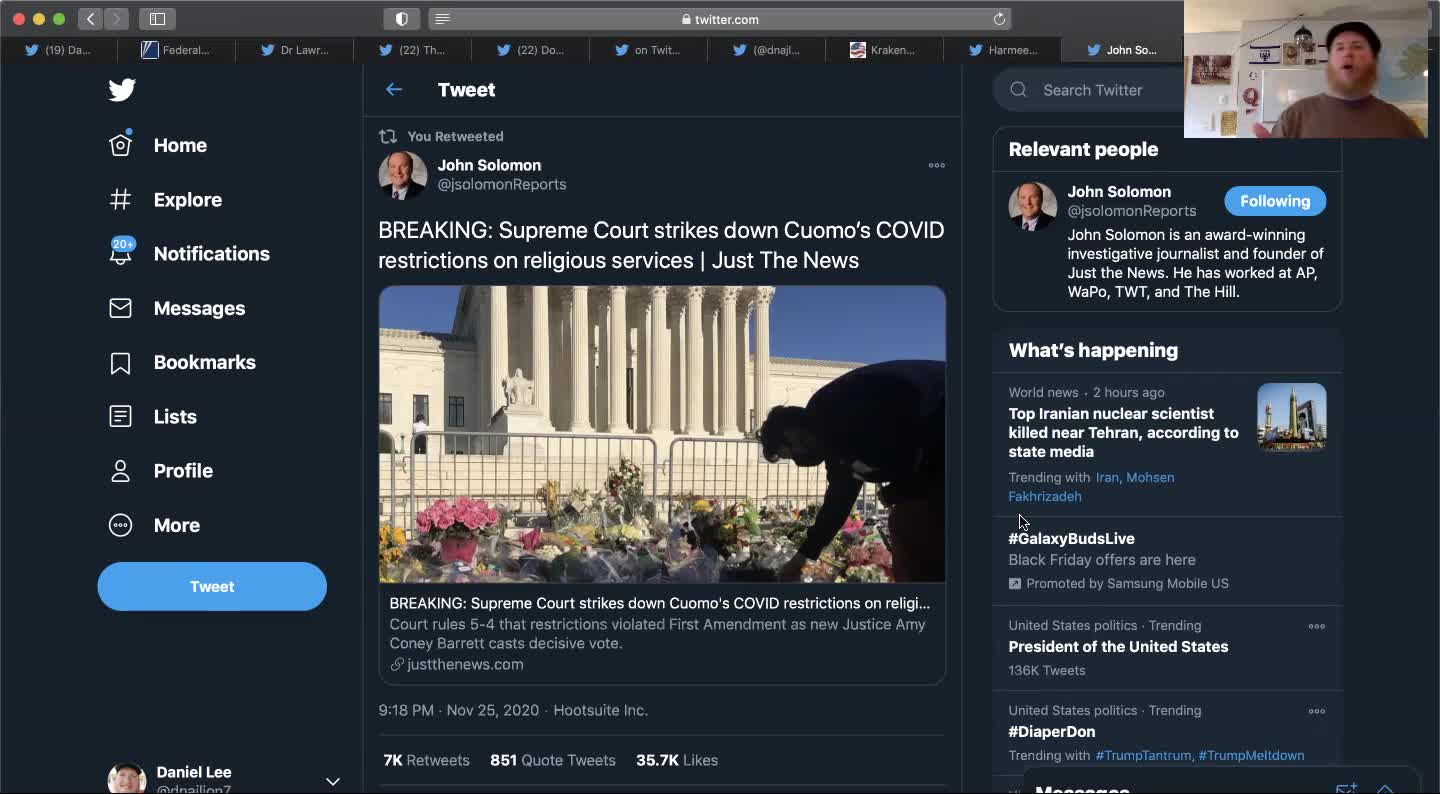The image size is (1440, 794).
Task: Open options for President of United States trend
Action: point(1317,626)
